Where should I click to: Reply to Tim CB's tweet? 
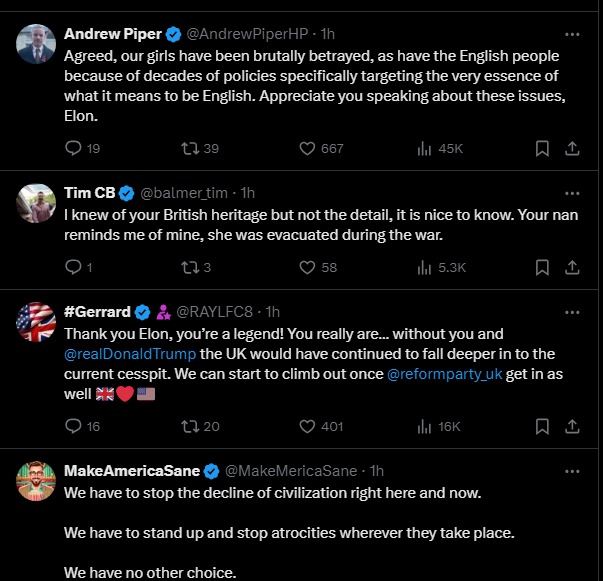coord(73,267)
